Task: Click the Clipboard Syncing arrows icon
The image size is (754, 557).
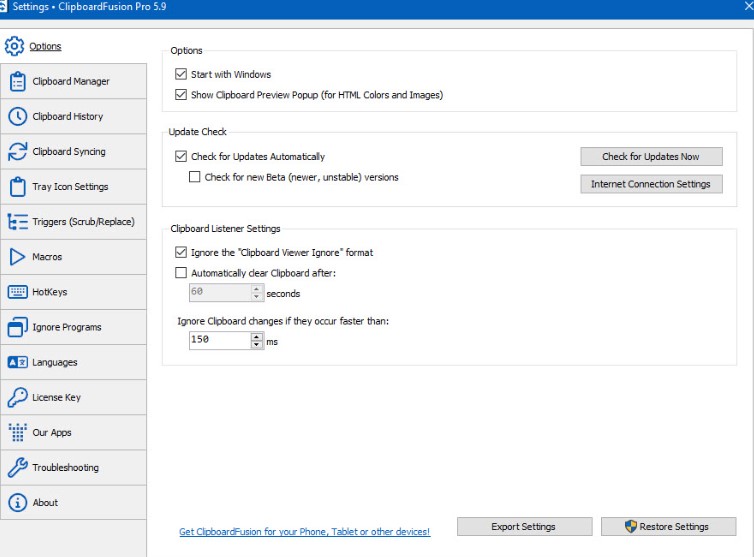Action: click(17, 152)
